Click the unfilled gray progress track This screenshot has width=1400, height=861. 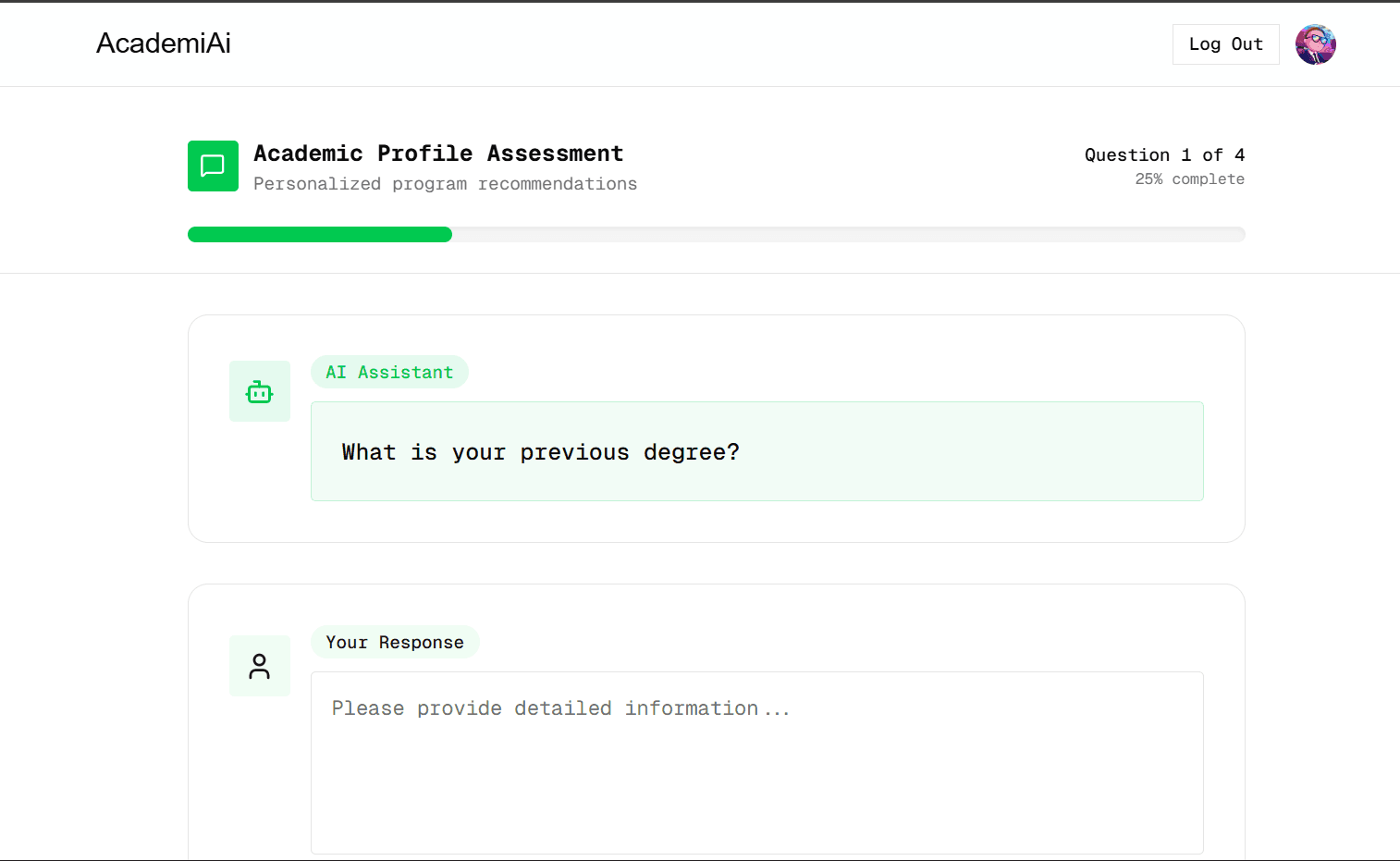coord(847,235)
